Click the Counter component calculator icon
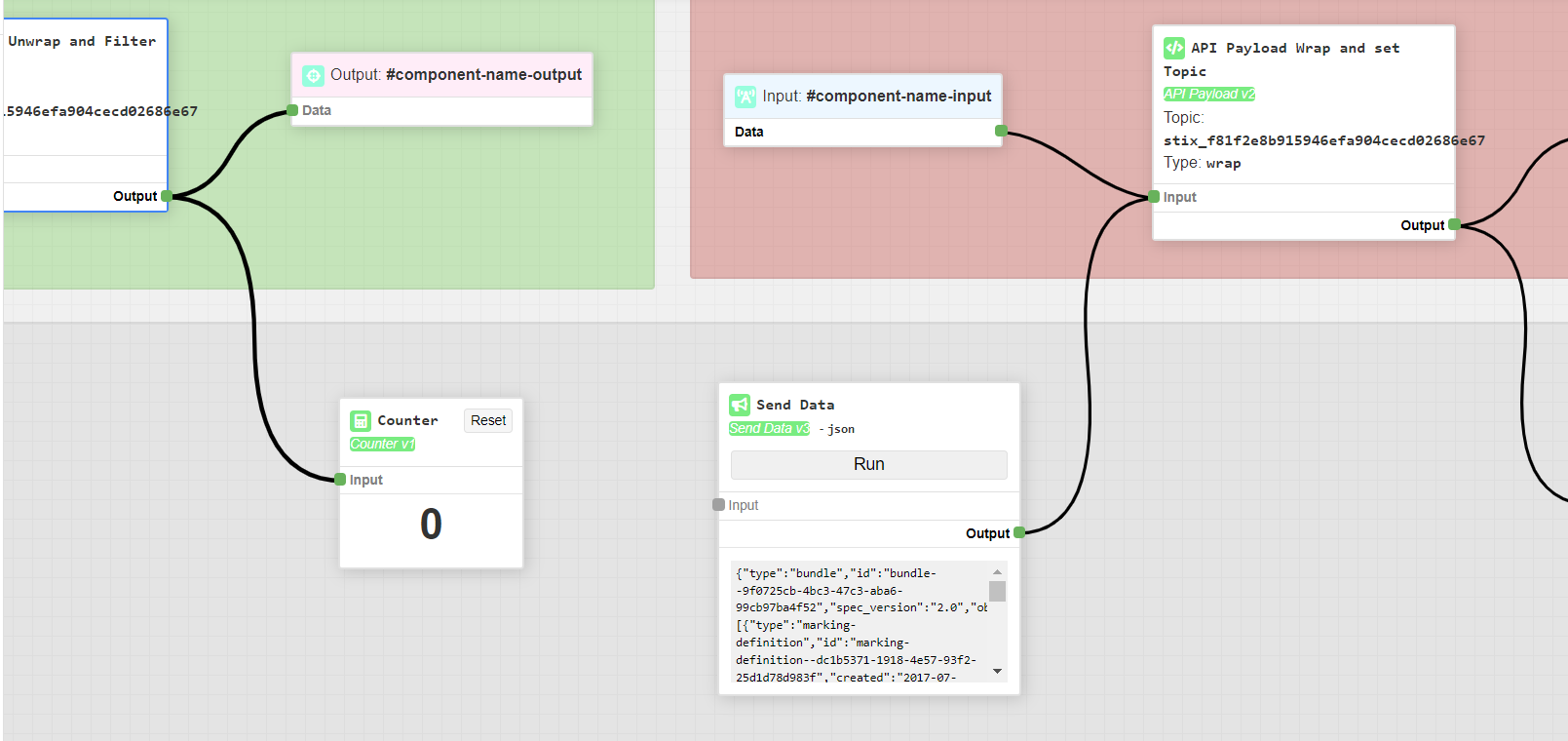The width and height of the screenshot is (1568, 741). [361, 421]
